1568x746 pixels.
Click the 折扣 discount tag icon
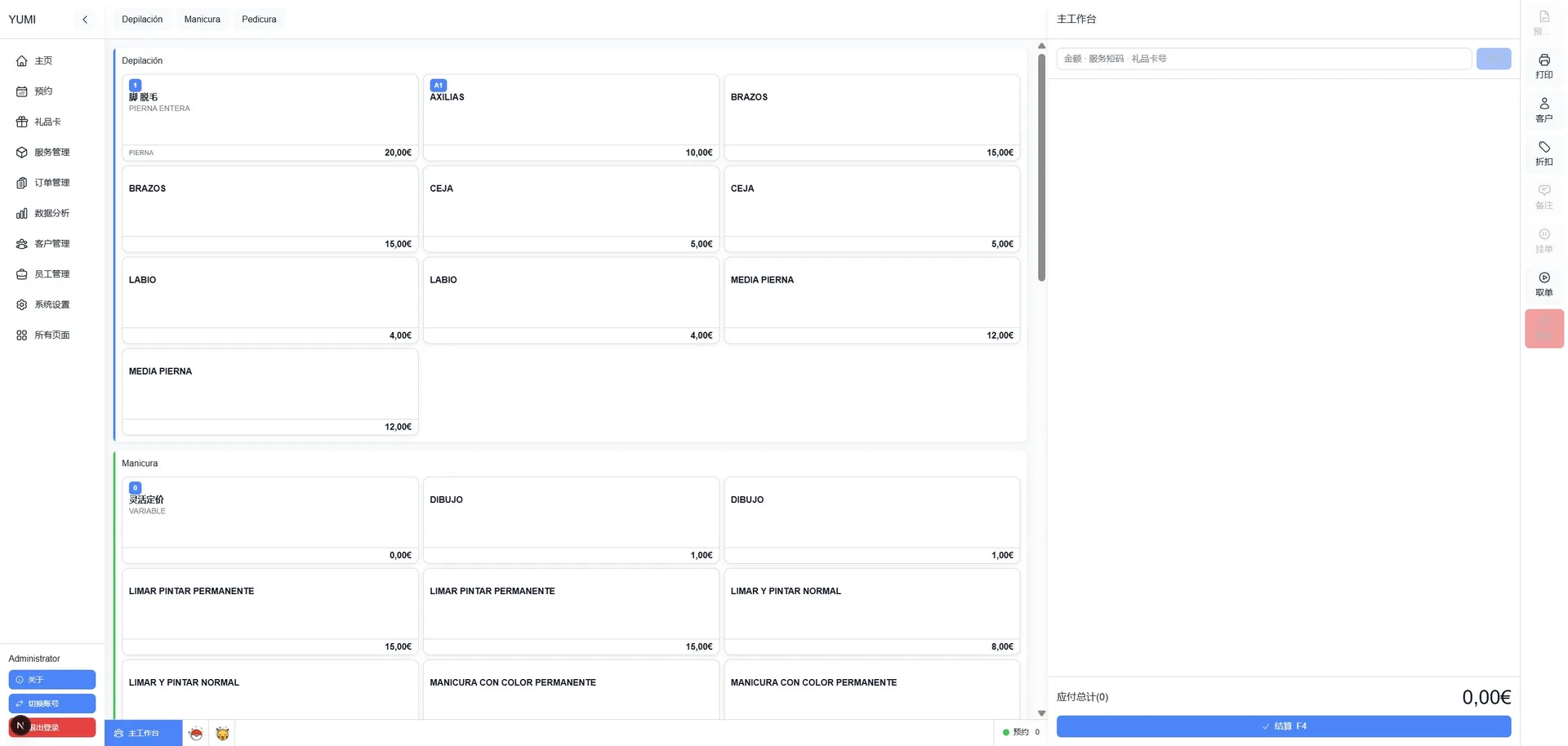[x=1543, y=153]
